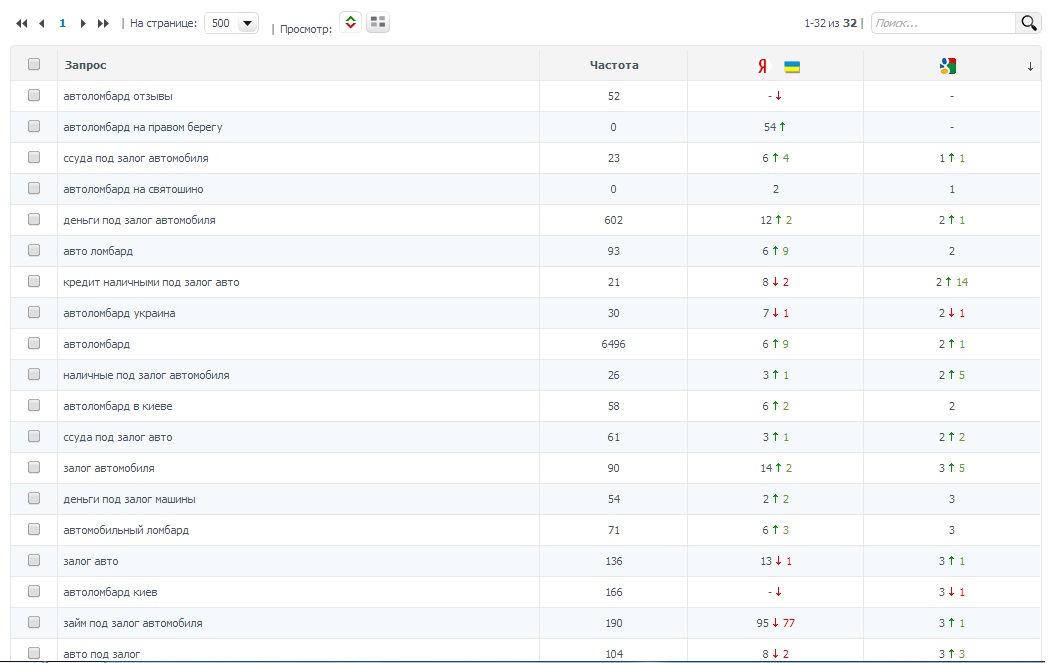Select checkbox for 'деньги под залог автомобиля'

click(34, 220)
